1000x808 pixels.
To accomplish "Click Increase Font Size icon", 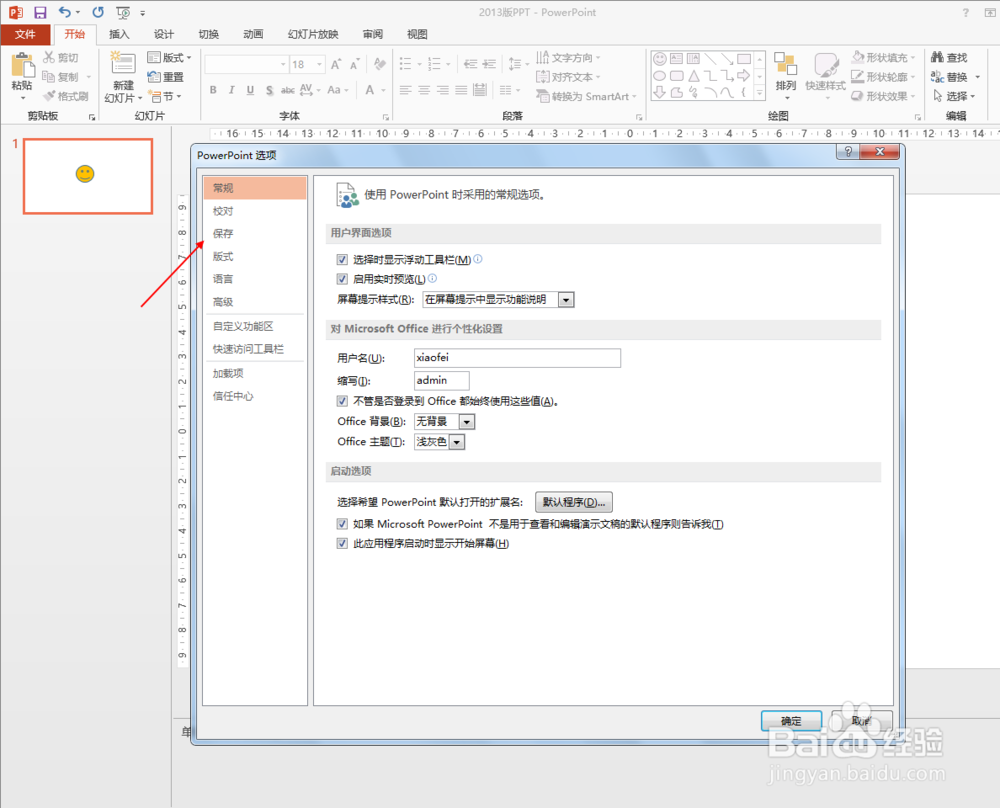I will tap(336, 64).
